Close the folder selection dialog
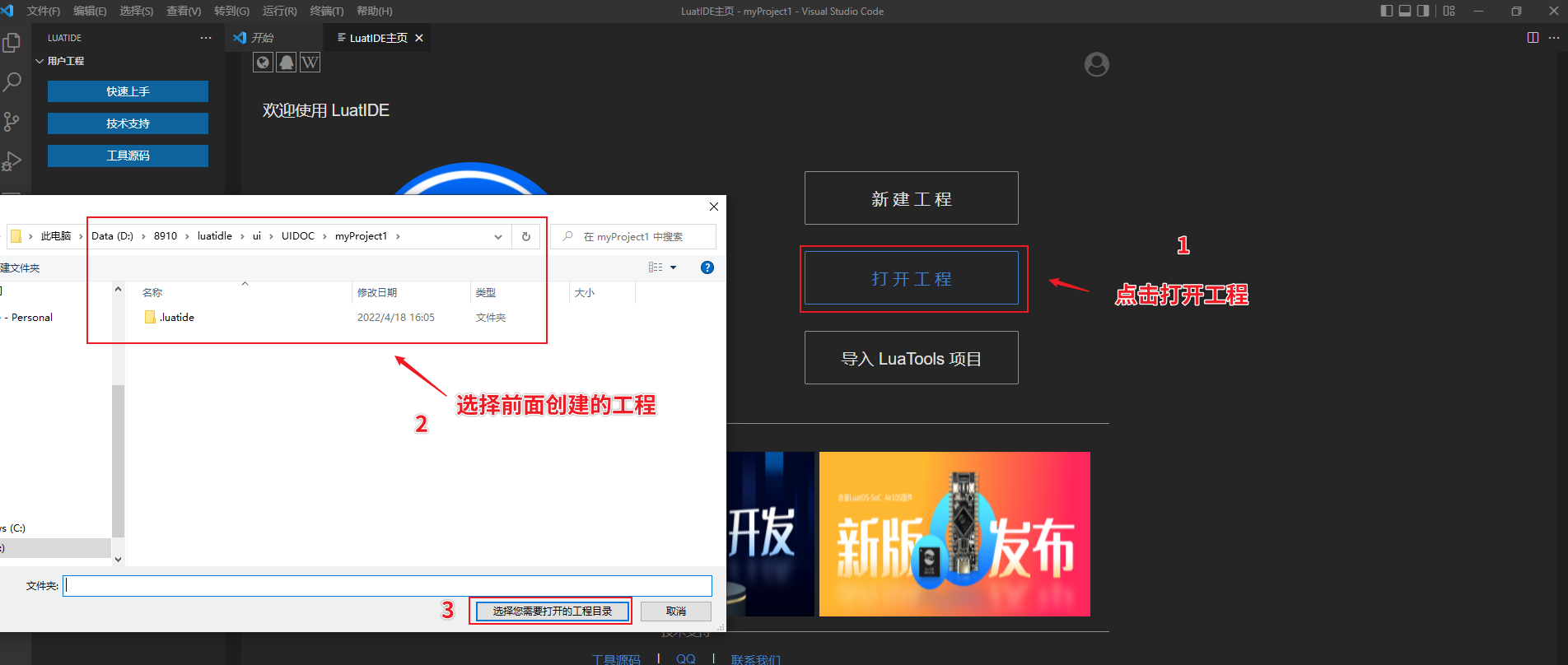This screenshot has width=1568, height=665. point(714,207)
